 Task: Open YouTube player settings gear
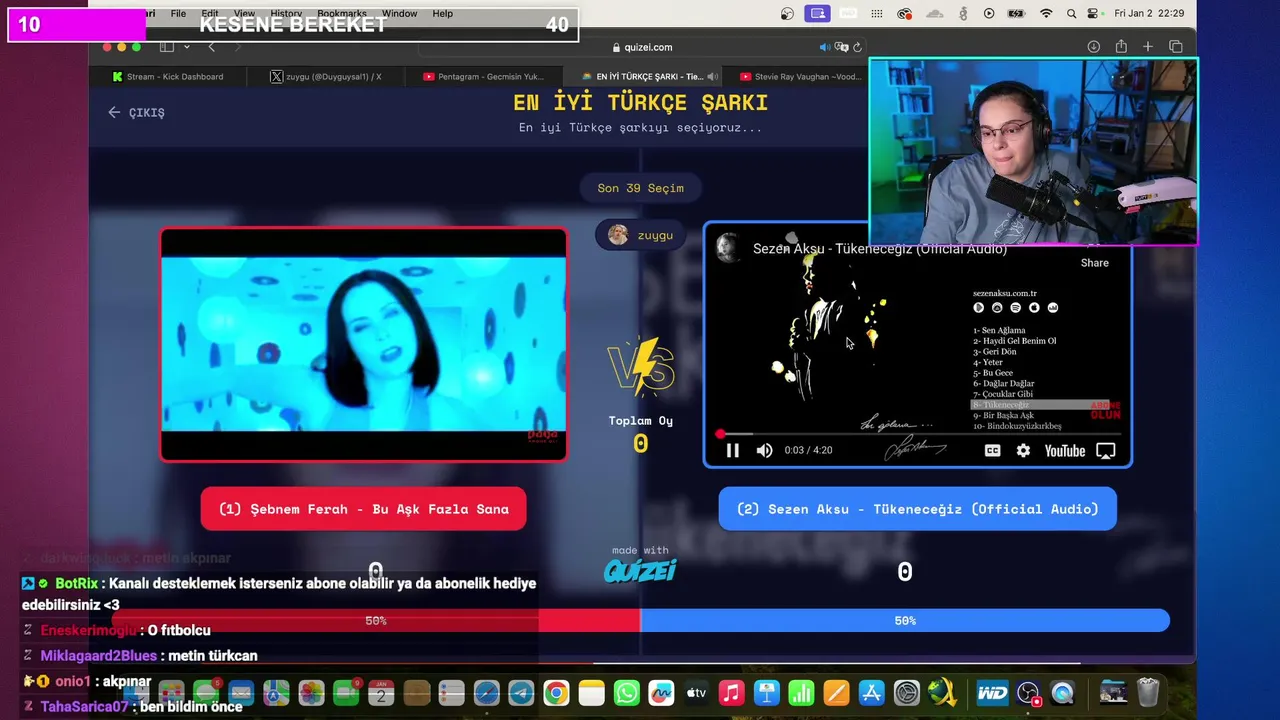(x=1023, y=451)
